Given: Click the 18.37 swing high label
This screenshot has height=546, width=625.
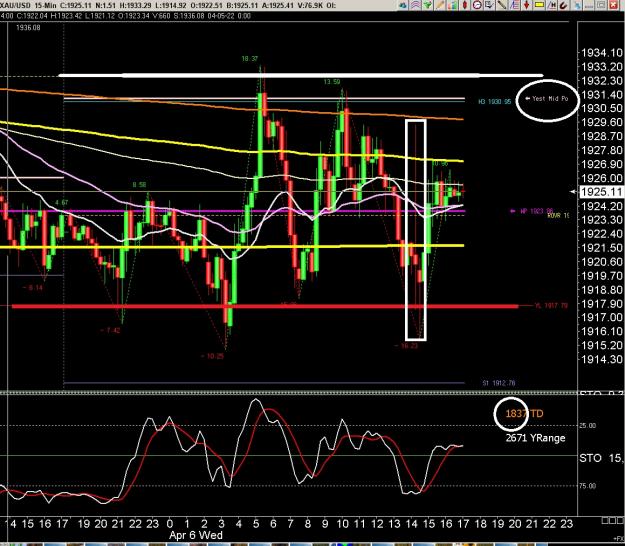Looking at the screenshot, I should [x=250, y=59].
